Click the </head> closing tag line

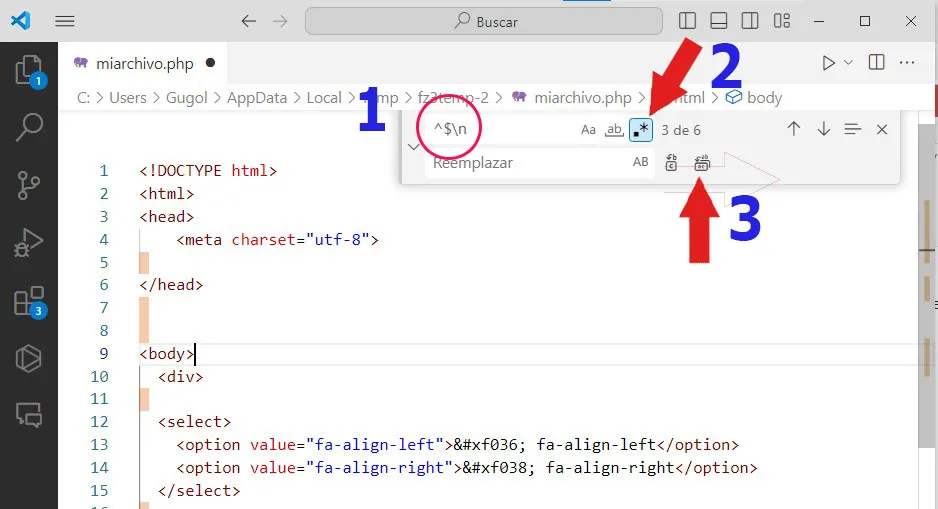(171, 285)
